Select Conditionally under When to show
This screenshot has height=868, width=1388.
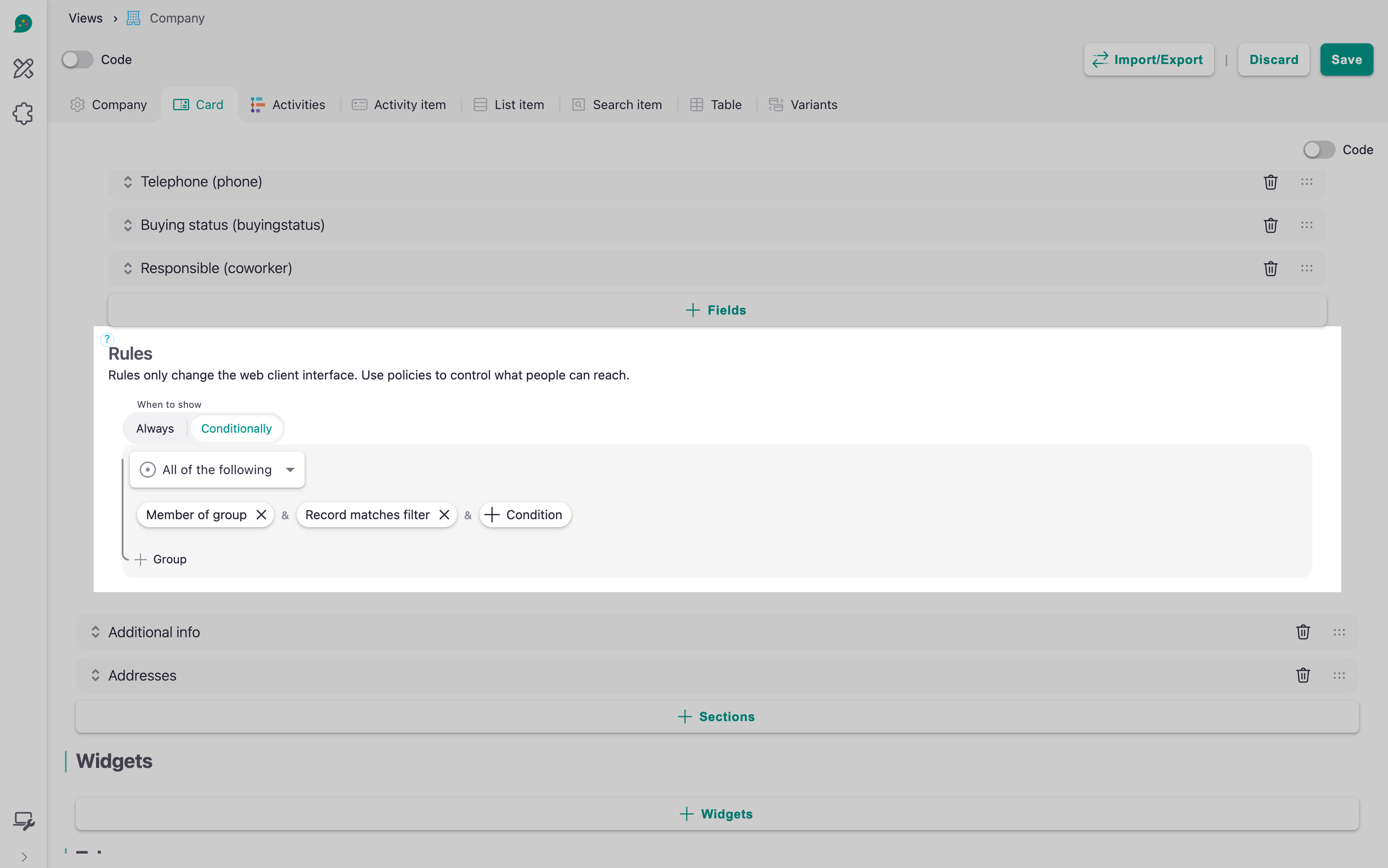(236, 429)
